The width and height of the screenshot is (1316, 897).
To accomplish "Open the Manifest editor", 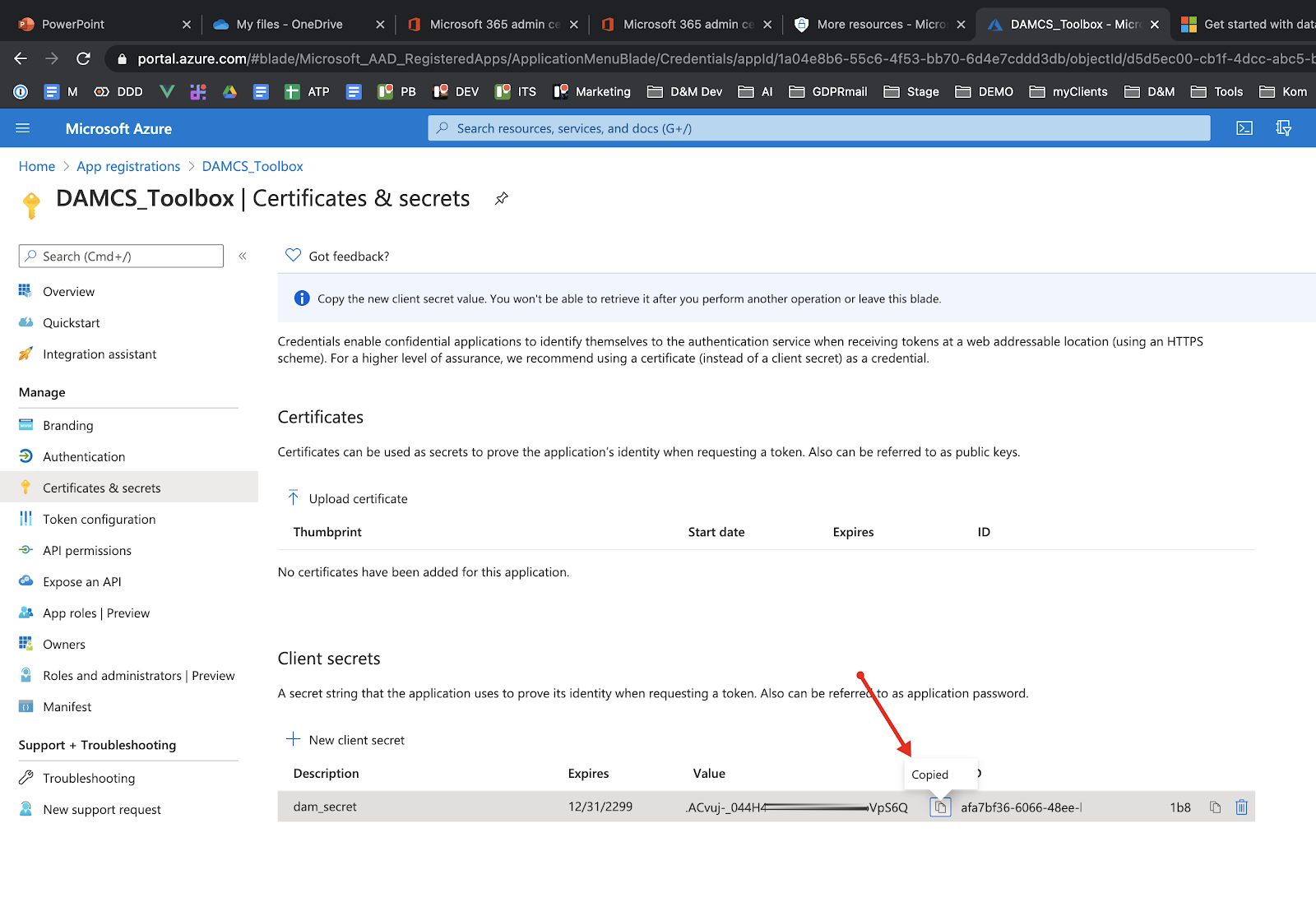I will pyautogui.click(x=67, y=707).
